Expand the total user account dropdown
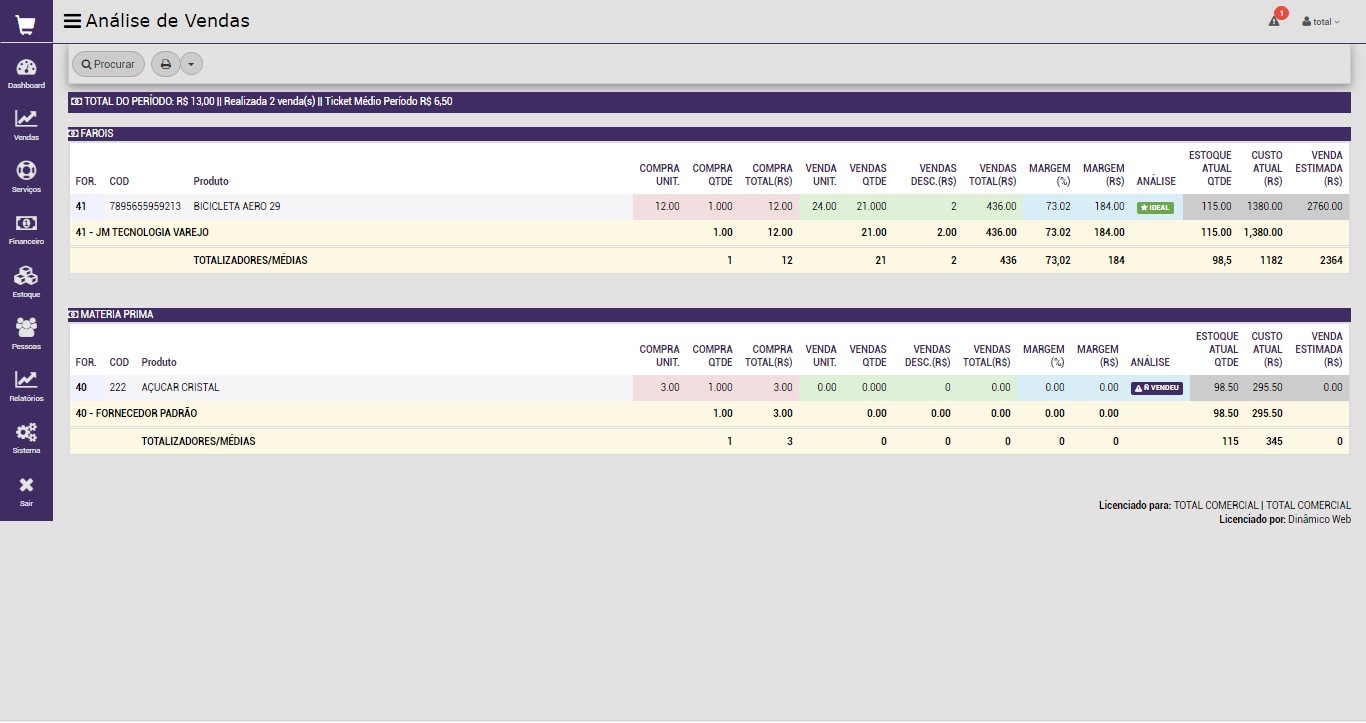Image resolution: width=1366 pixels, height=723 pixels. (x=1320, y=21)
